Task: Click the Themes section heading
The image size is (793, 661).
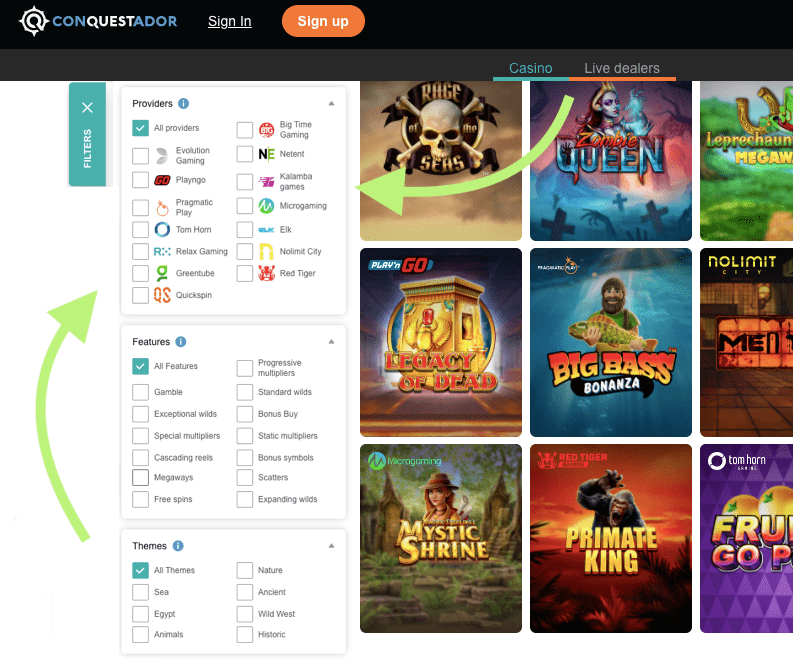Action: point(149,546)
